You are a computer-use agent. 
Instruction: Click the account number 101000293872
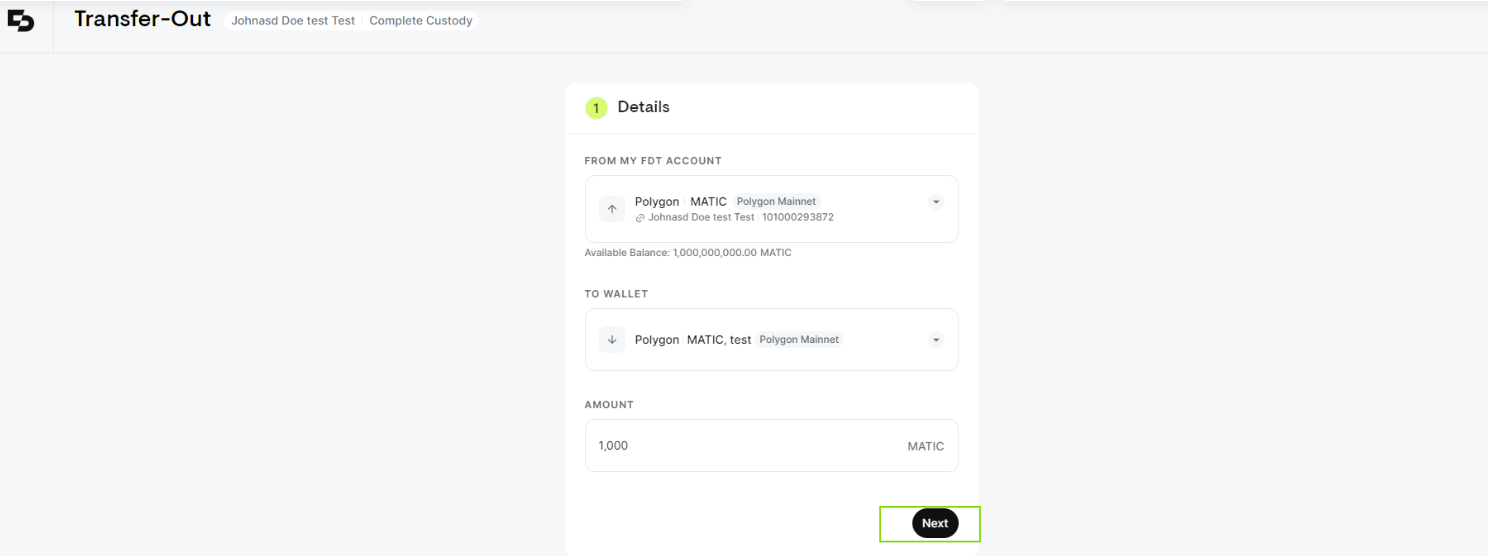798,217
